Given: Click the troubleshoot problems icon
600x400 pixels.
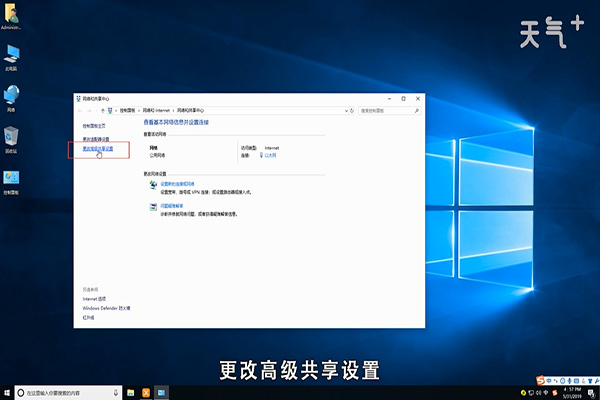Looking at the screenshot, I should (153, 207).
